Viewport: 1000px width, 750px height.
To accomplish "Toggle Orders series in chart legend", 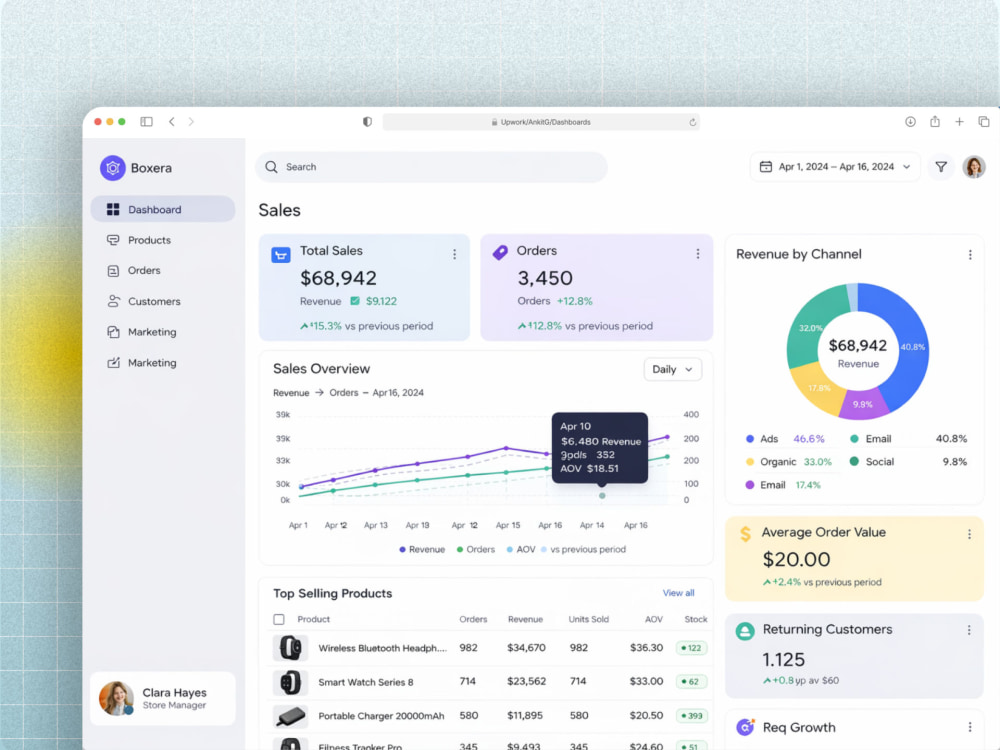I will (476, 549).
